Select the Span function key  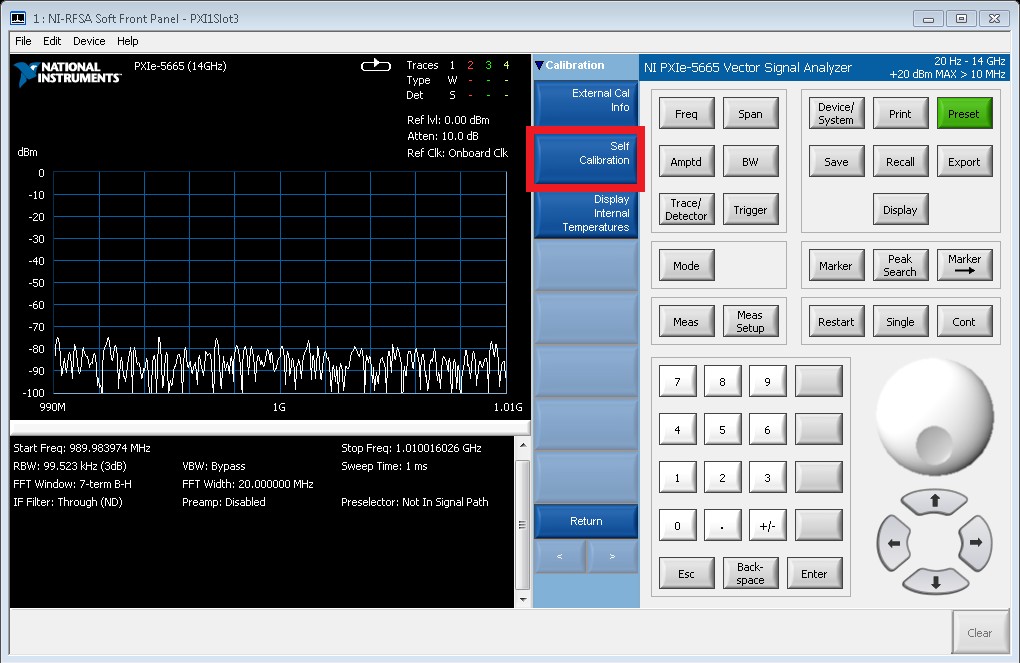coord(751,113)
